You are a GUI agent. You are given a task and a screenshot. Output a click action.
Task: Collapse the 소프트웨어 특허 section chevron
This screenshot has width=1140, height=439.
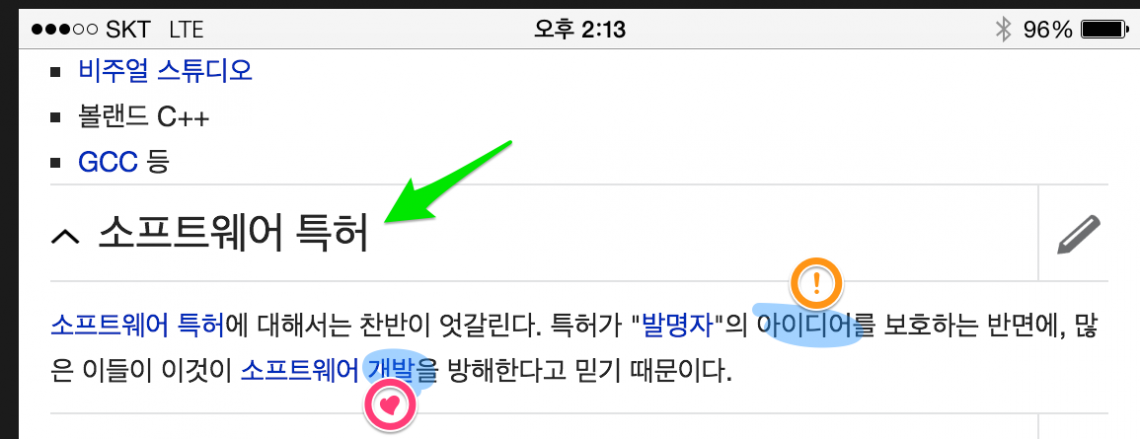pyautogui.click(x=66, y=235)
